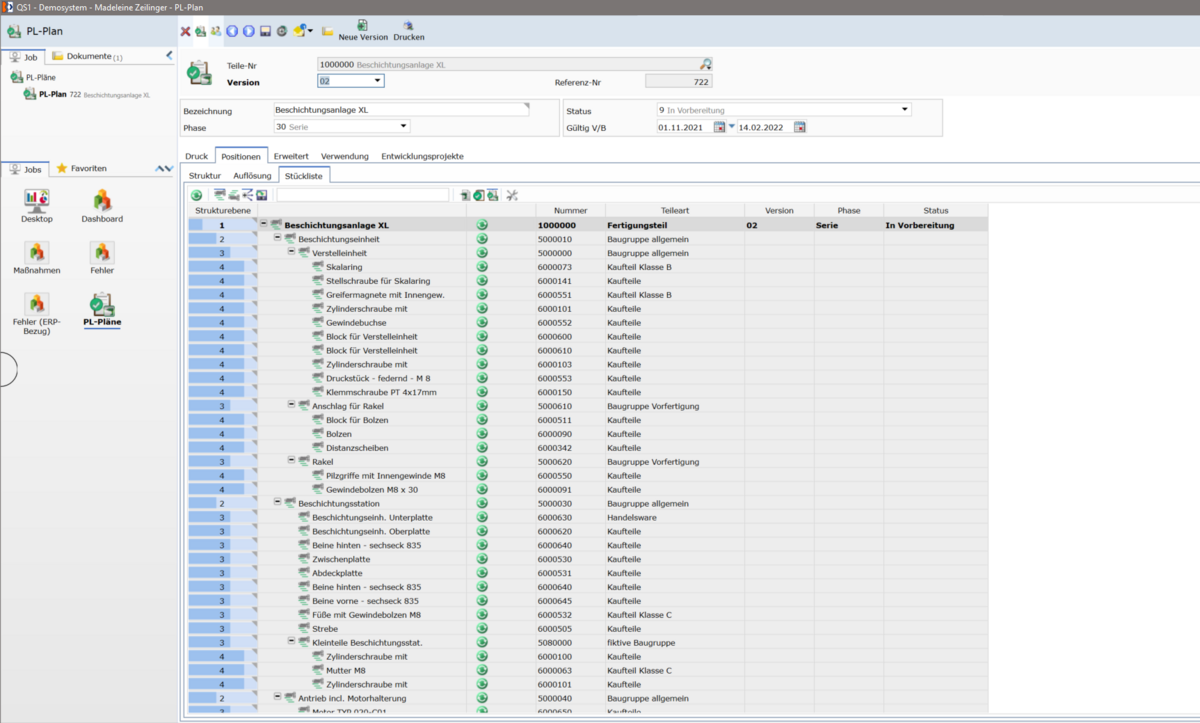The height and width of the screenshot is (723, 1200).
Task: Click green arrow icon in Bolzen row
Action: (x=481, y=434)
